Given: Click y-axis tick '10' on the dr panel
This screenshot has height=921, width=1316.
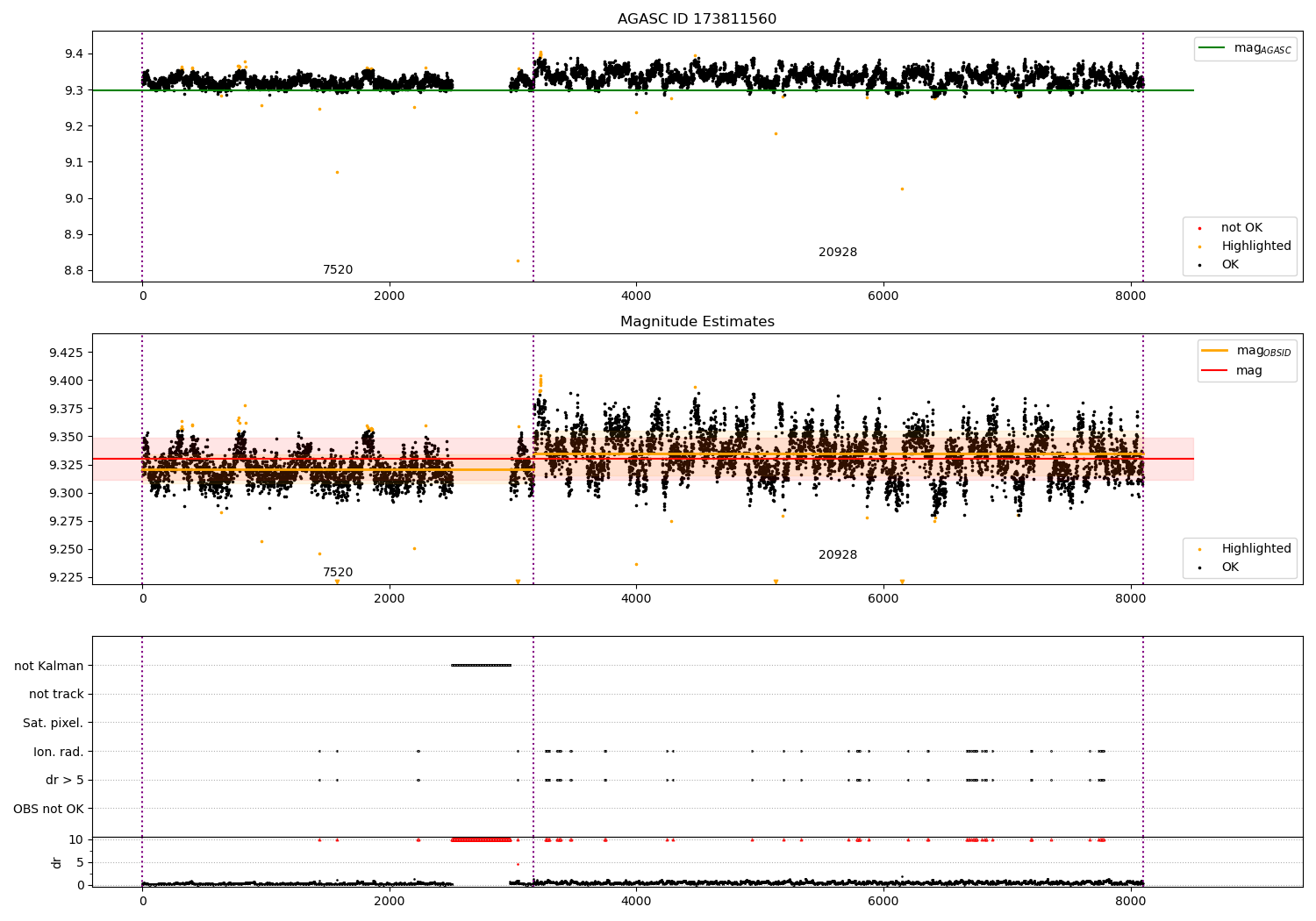Looking at the screenshot, I should click(76, 840).
